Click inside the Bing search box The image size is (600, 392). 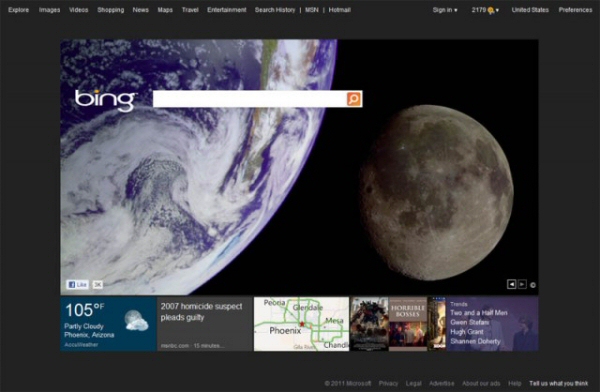249,99
